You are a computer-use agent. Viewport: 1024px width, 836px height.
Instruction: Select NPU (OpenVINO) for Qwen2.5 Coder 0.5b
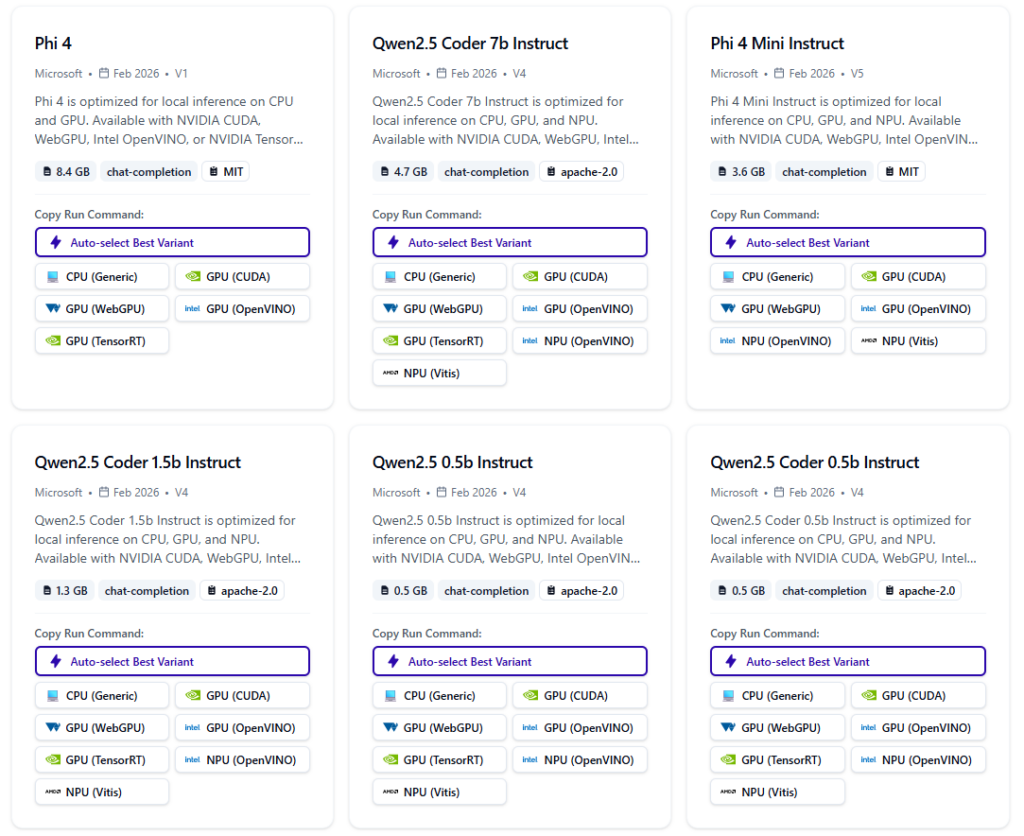[x=917, y=759]
